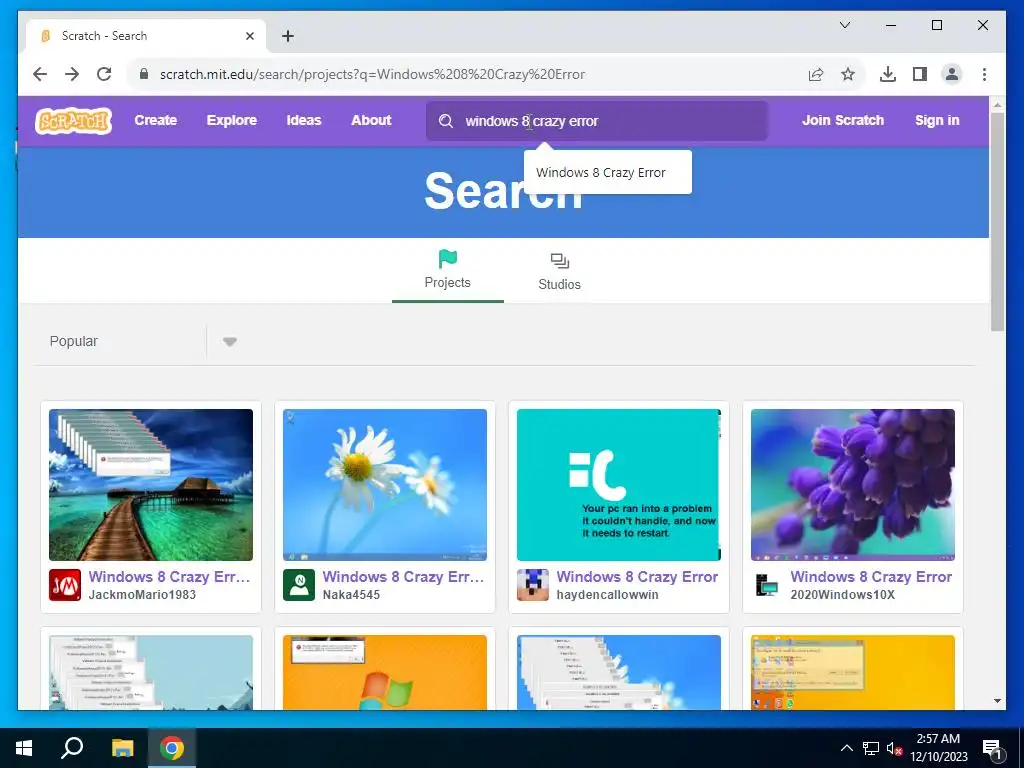The image size is (1024, 768).
Task: Open Windows Start menu
Action: 24,748
